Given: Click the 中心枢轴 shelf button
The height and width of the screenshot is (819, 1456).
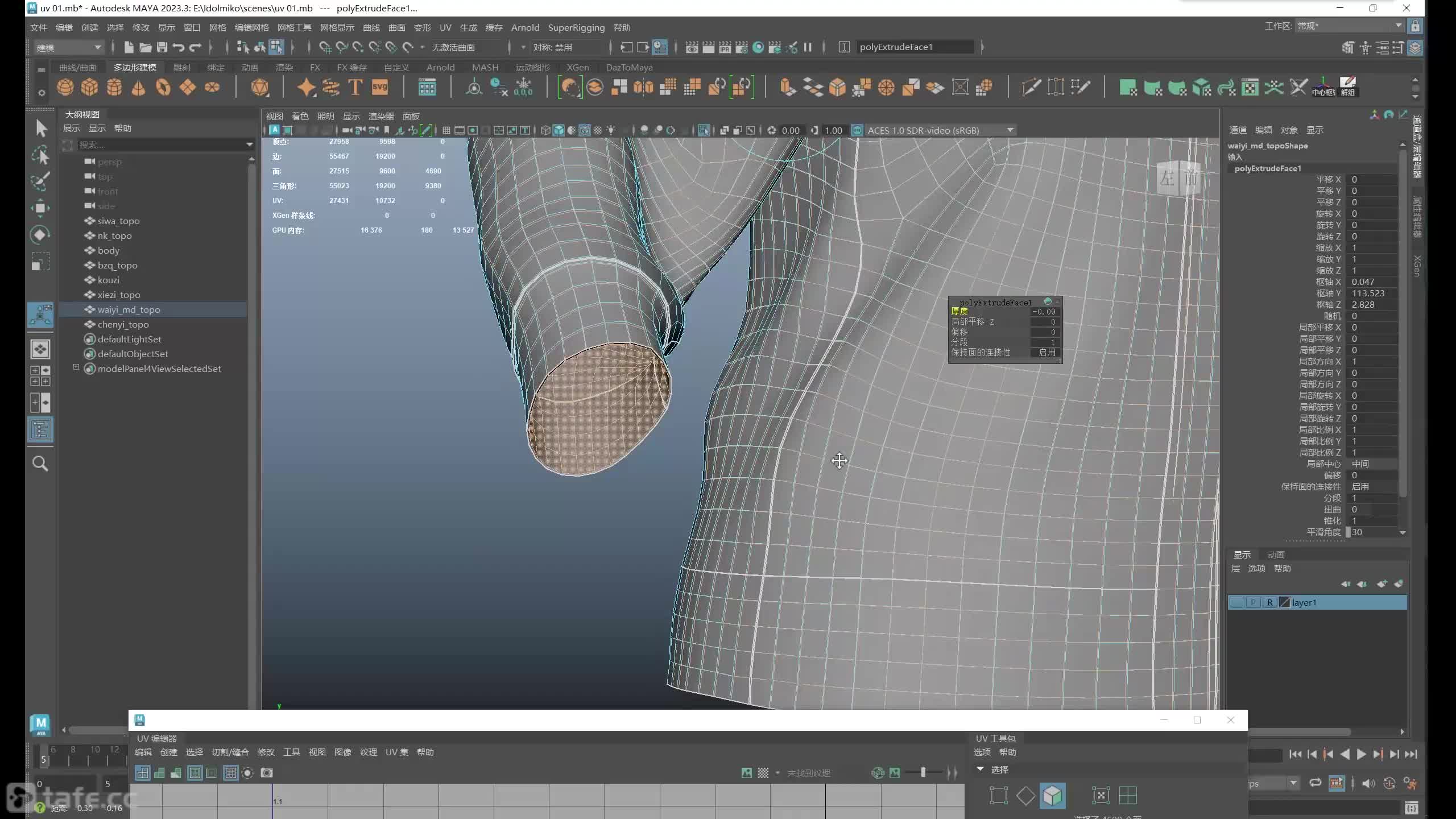Looking at the screenshot, I should (1323, 87).
